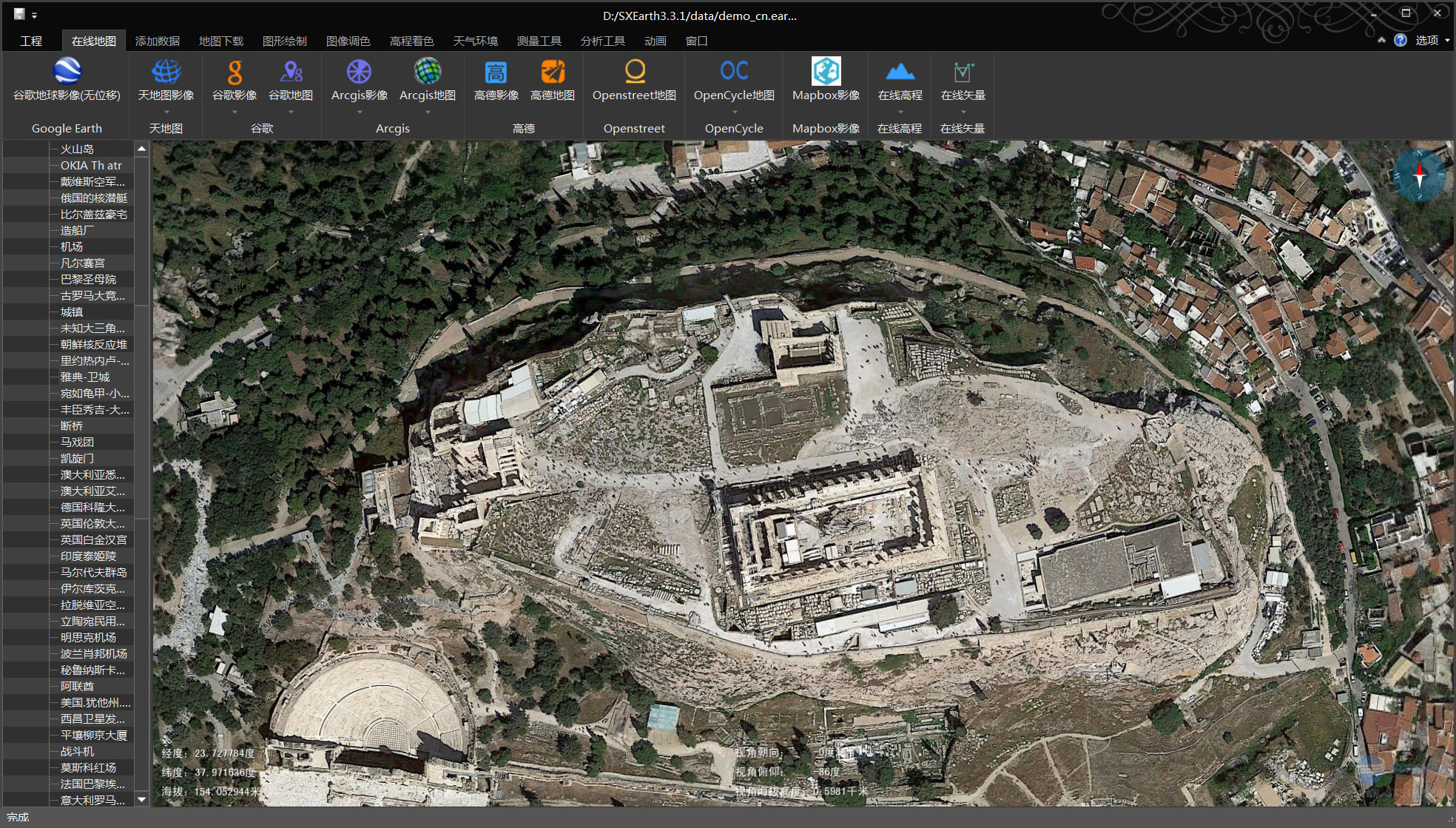This screenshot has width=1456, height=828.
Task: Select 俄国的核潜艇 in the list
Action: click(x=94, y=198)
